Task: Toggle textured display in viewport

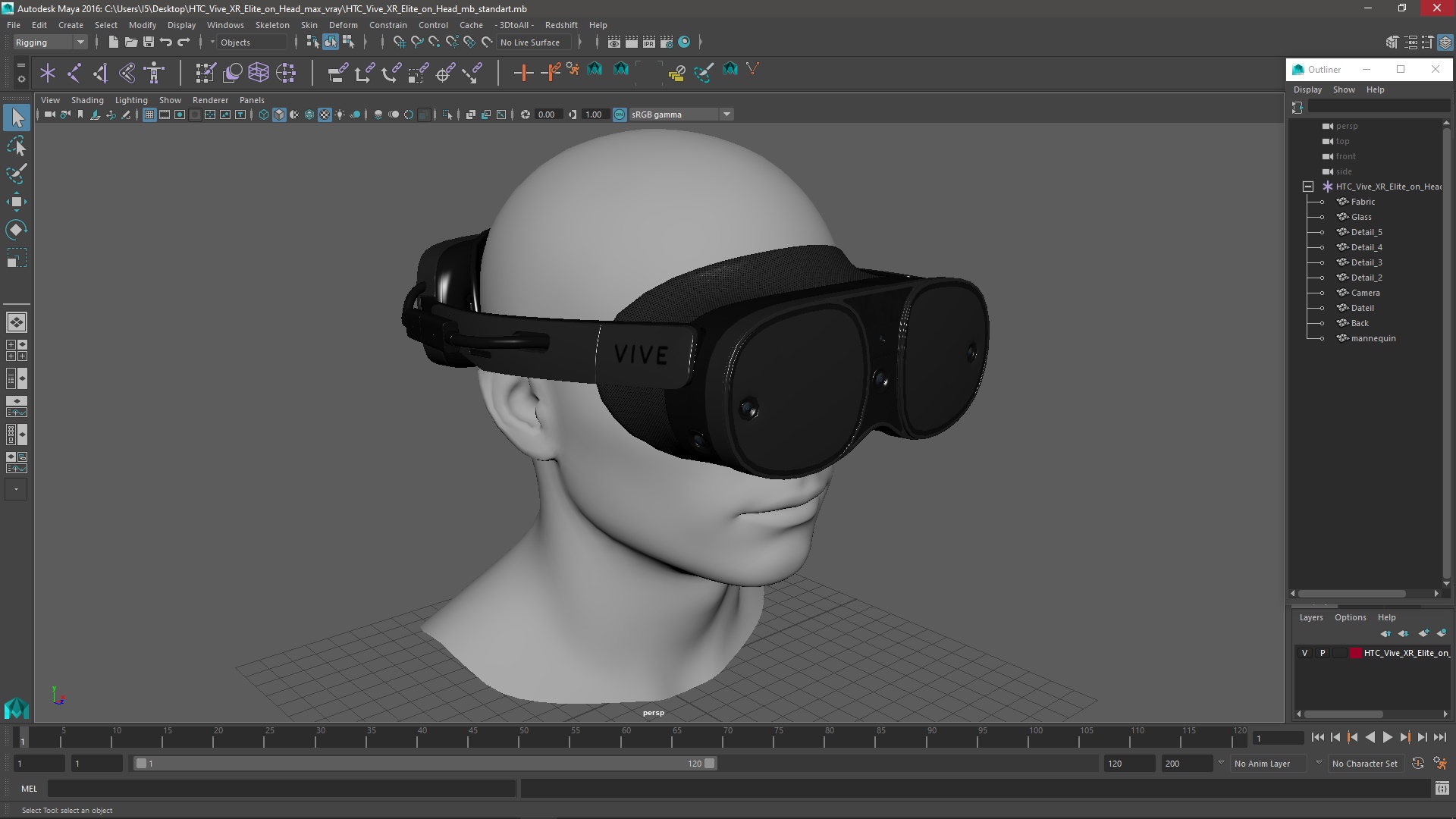Action: [325, 115]
